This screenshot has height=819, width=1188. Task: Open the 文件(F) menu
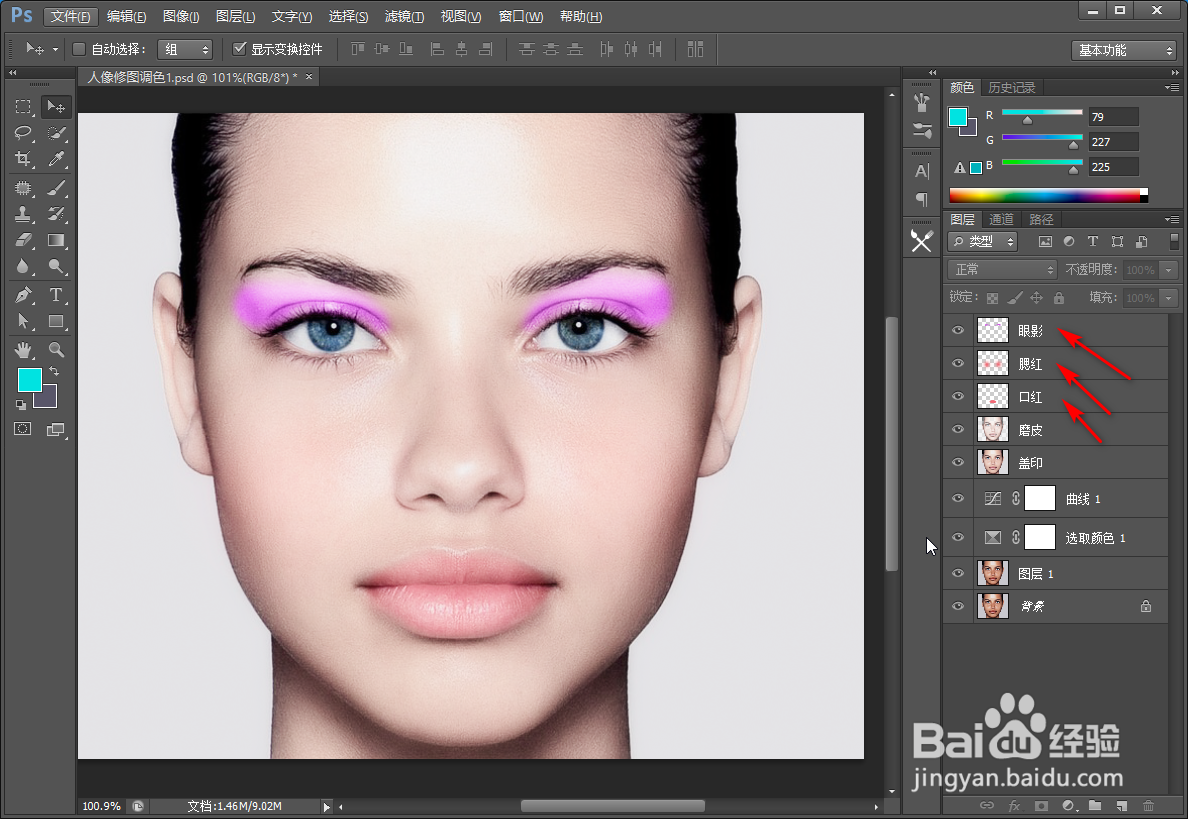pyautogui.click(x=70, y=16)
